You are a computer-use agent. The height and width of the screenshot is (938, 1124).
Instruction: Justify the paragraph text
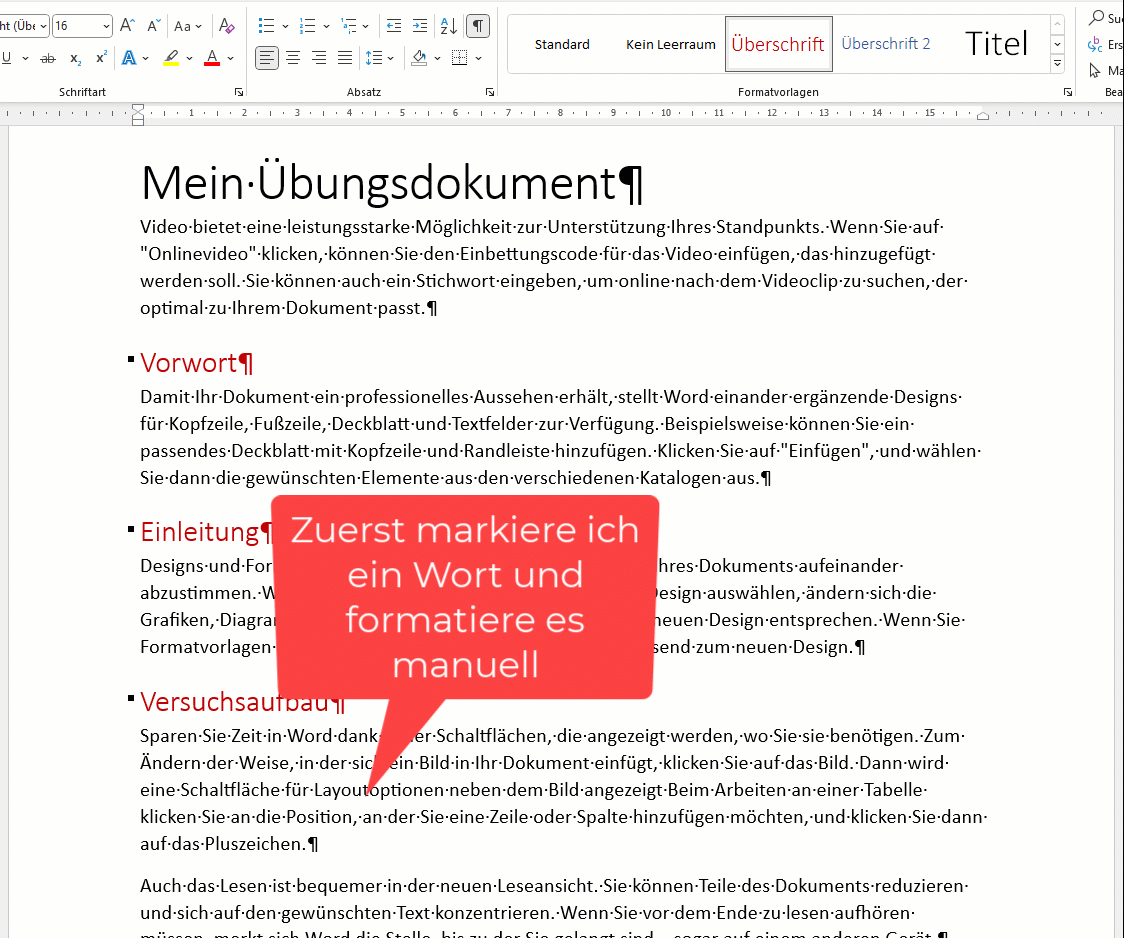coord(345,58)
